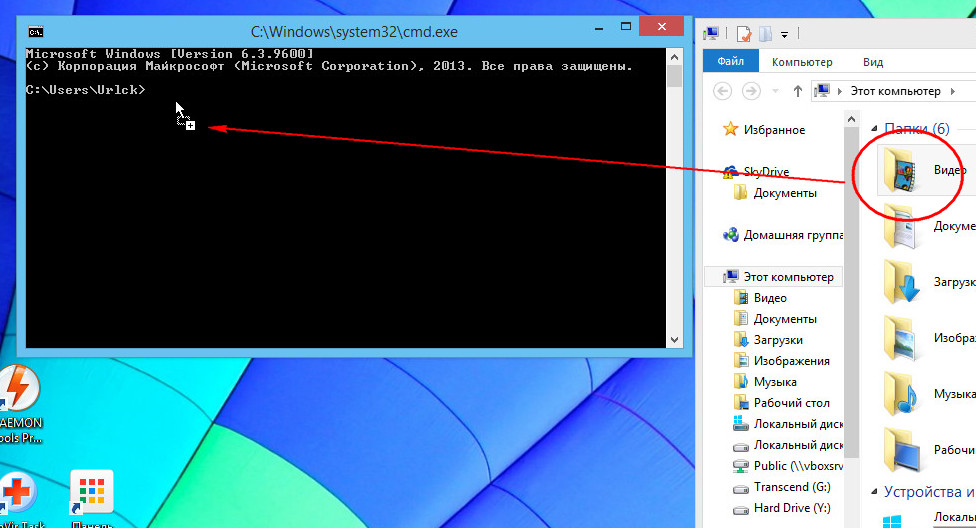The width and height of the screenshot is (976, 528).
Task: Click the cmd scrollbar down arrow
Action: [674, 340]
